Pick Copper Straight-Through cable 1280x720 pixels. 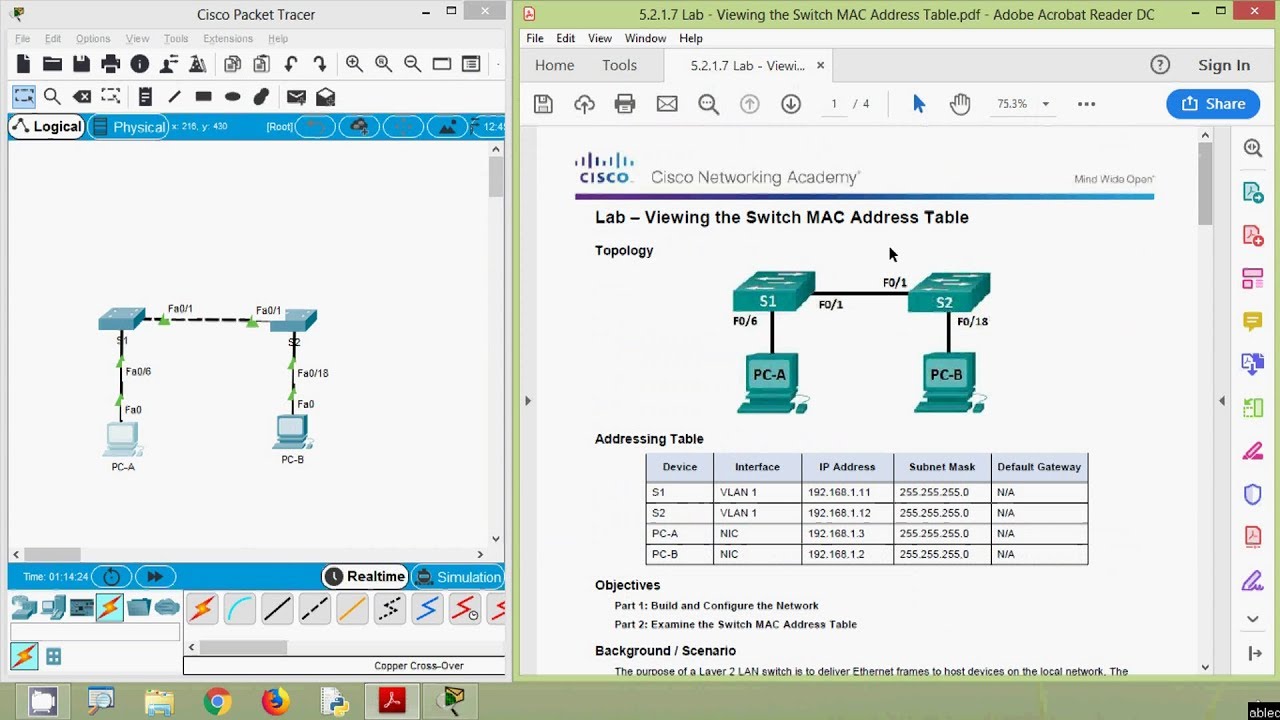pos(277,608)
